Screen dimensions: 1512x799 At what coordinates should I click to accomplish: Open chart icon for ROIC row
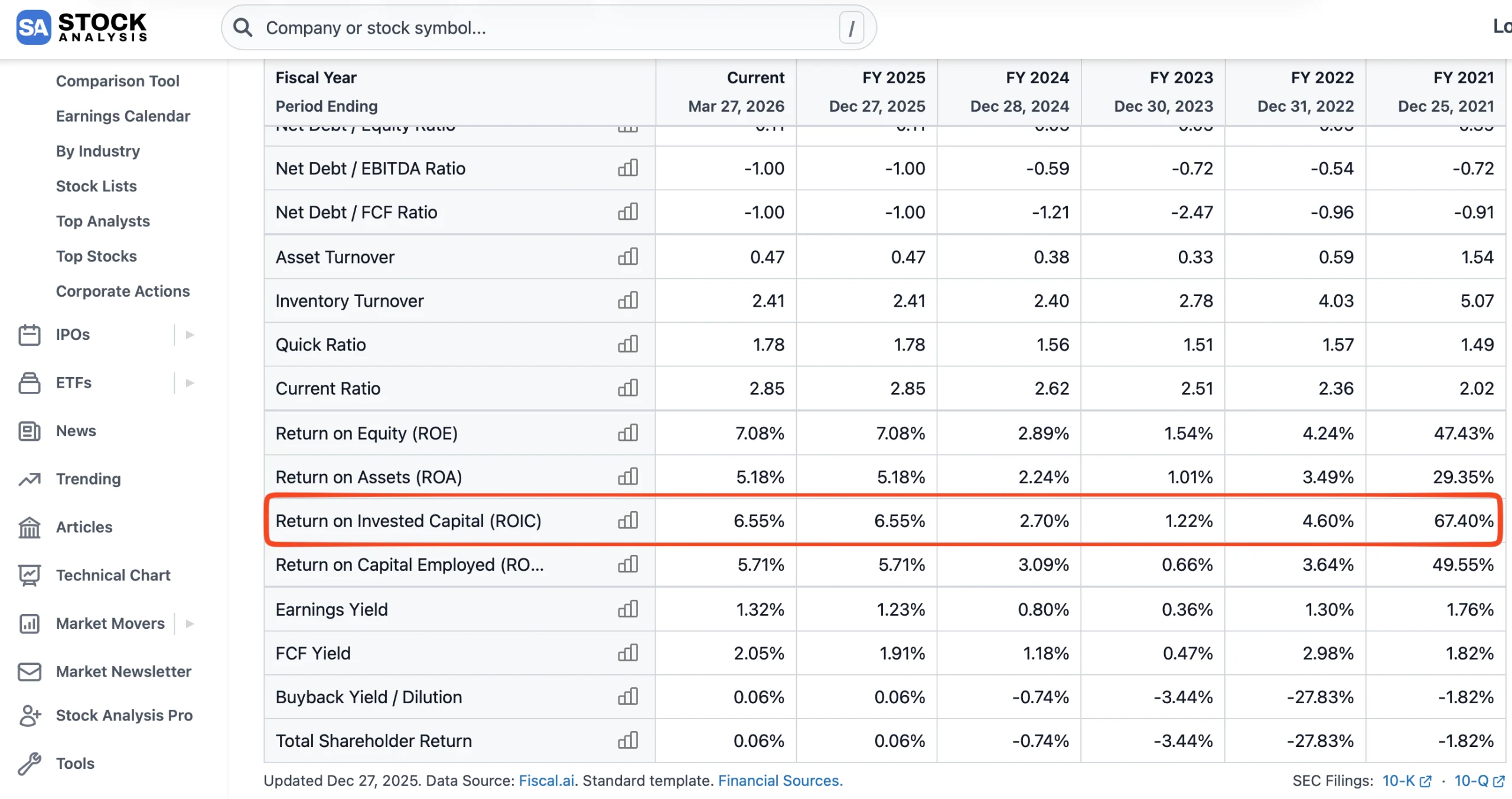tap(628, 521)
